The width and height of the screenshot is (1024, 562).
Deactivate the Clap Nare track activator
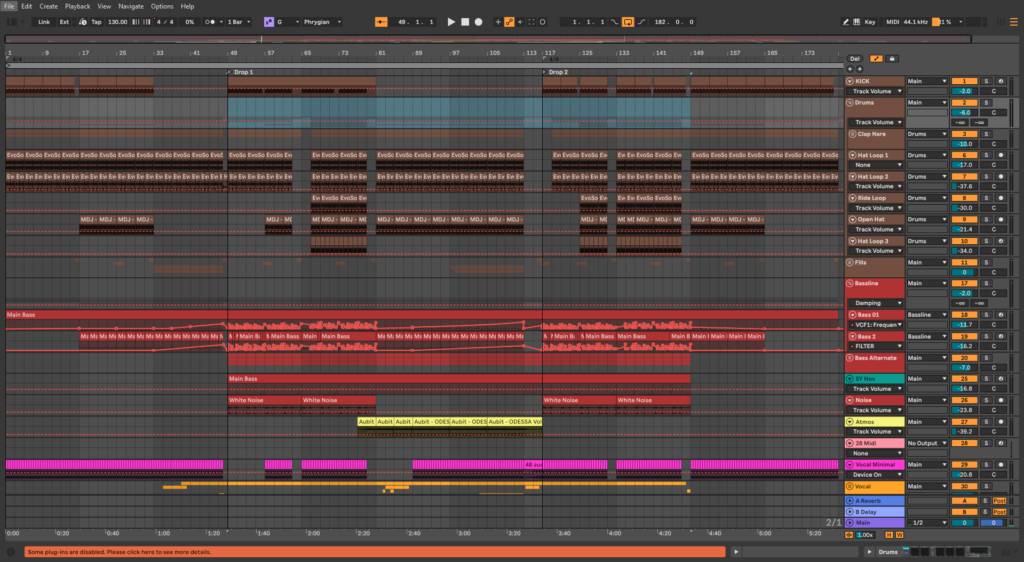click(x=964, y=134)
